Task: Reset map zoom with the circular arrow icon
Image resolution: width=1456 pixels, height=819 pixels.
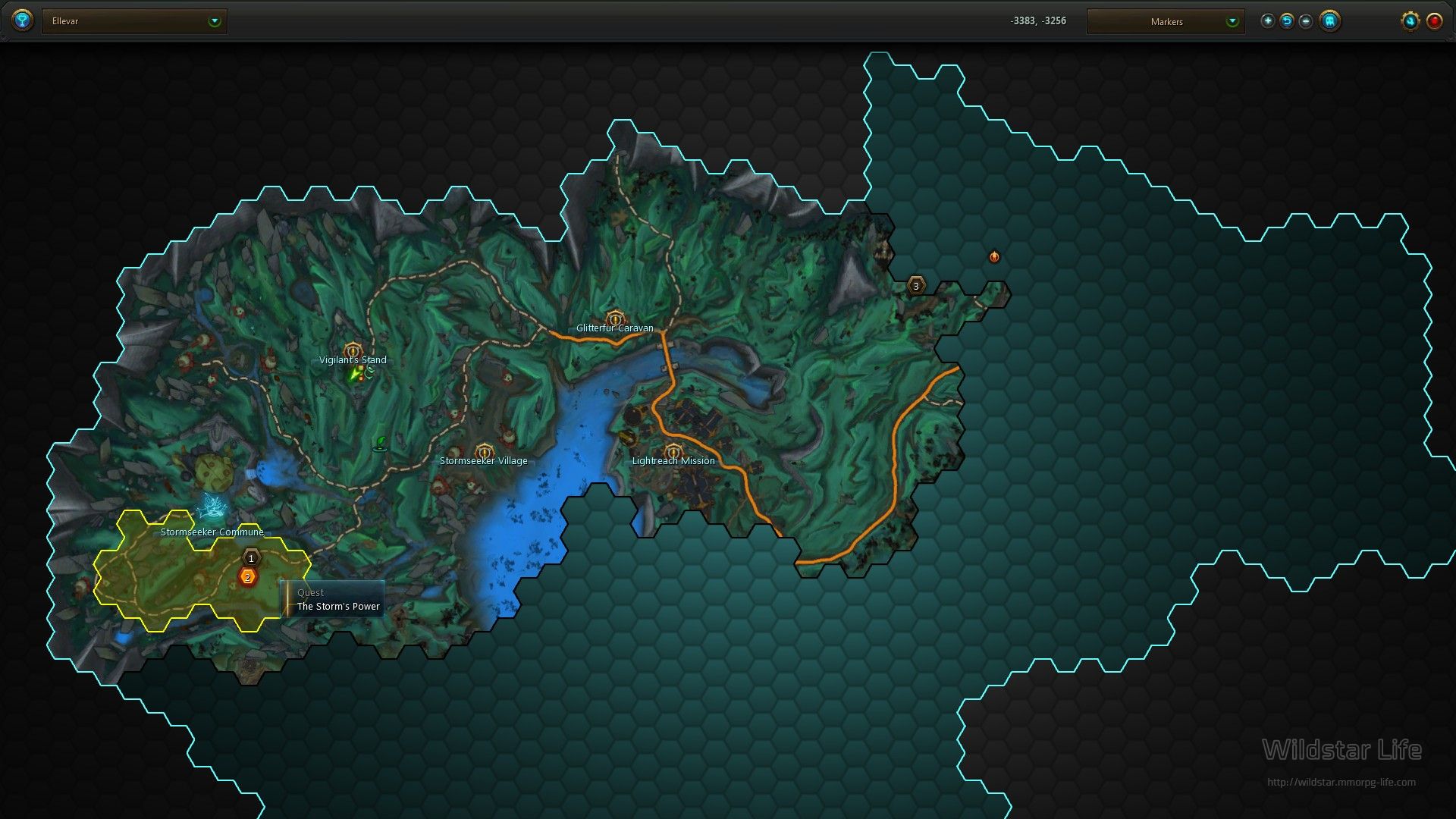Action: [1286, 21]
